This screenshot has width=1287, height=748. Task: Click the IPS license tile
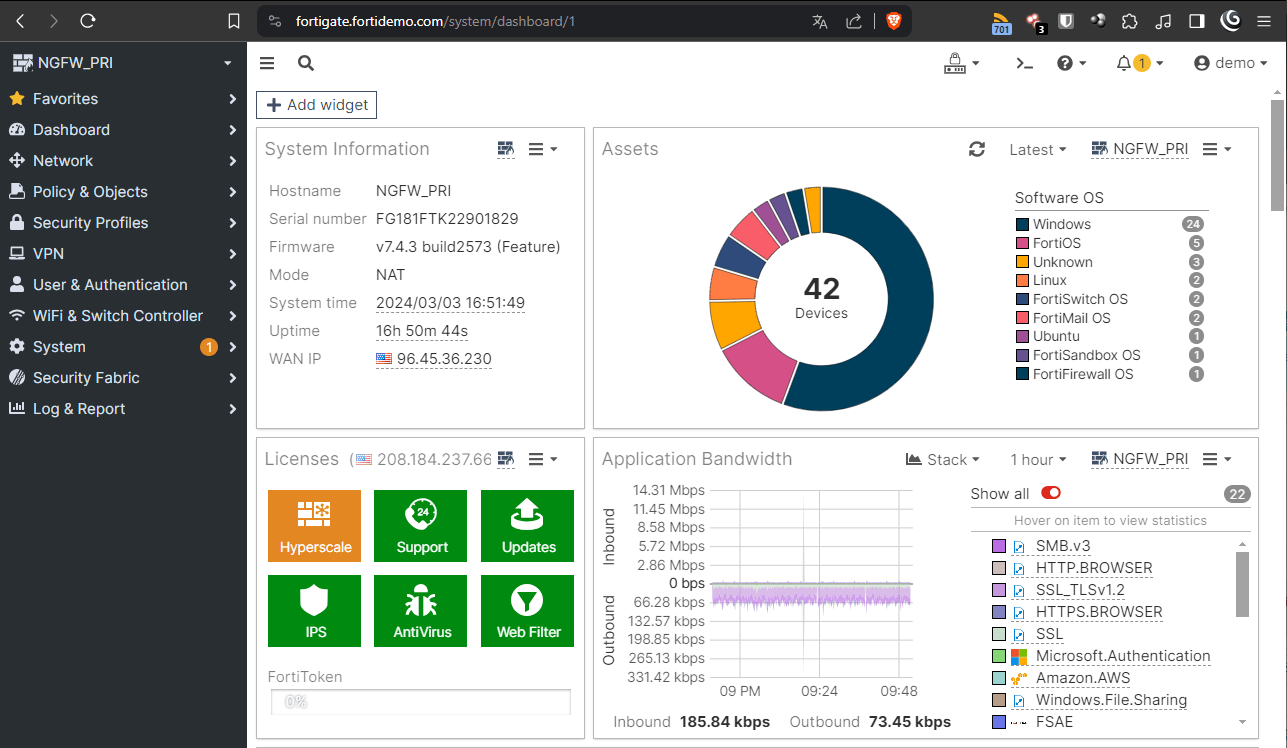(315, 611)
